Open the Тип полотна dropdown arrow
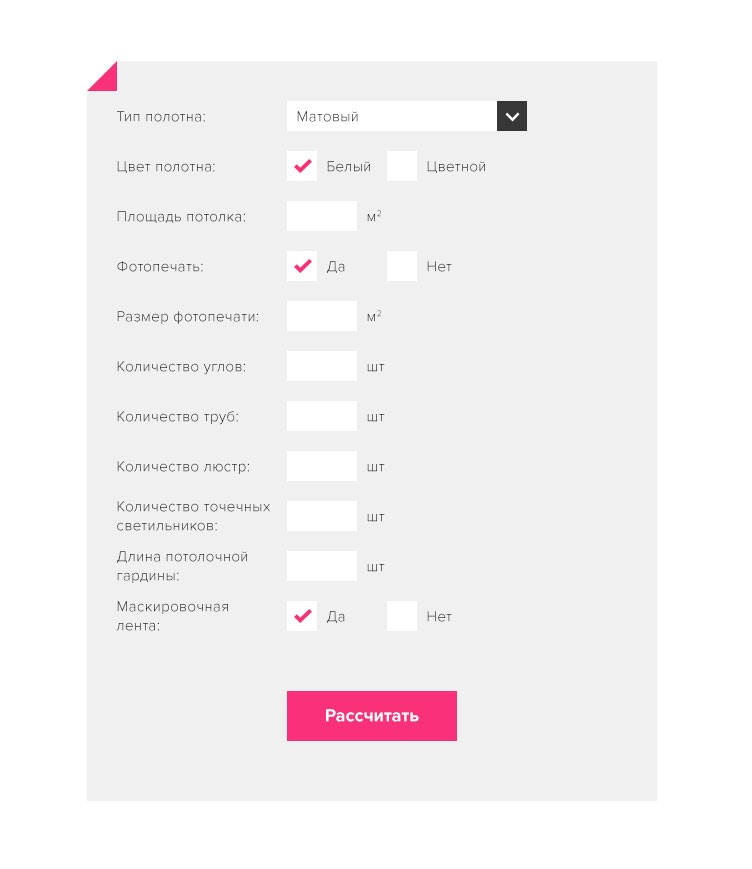Screen dimensions: 752x869 (511, 116)
